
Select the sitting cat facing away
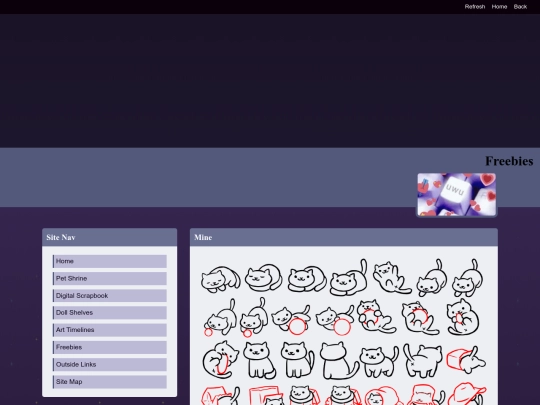coord(339,360)
